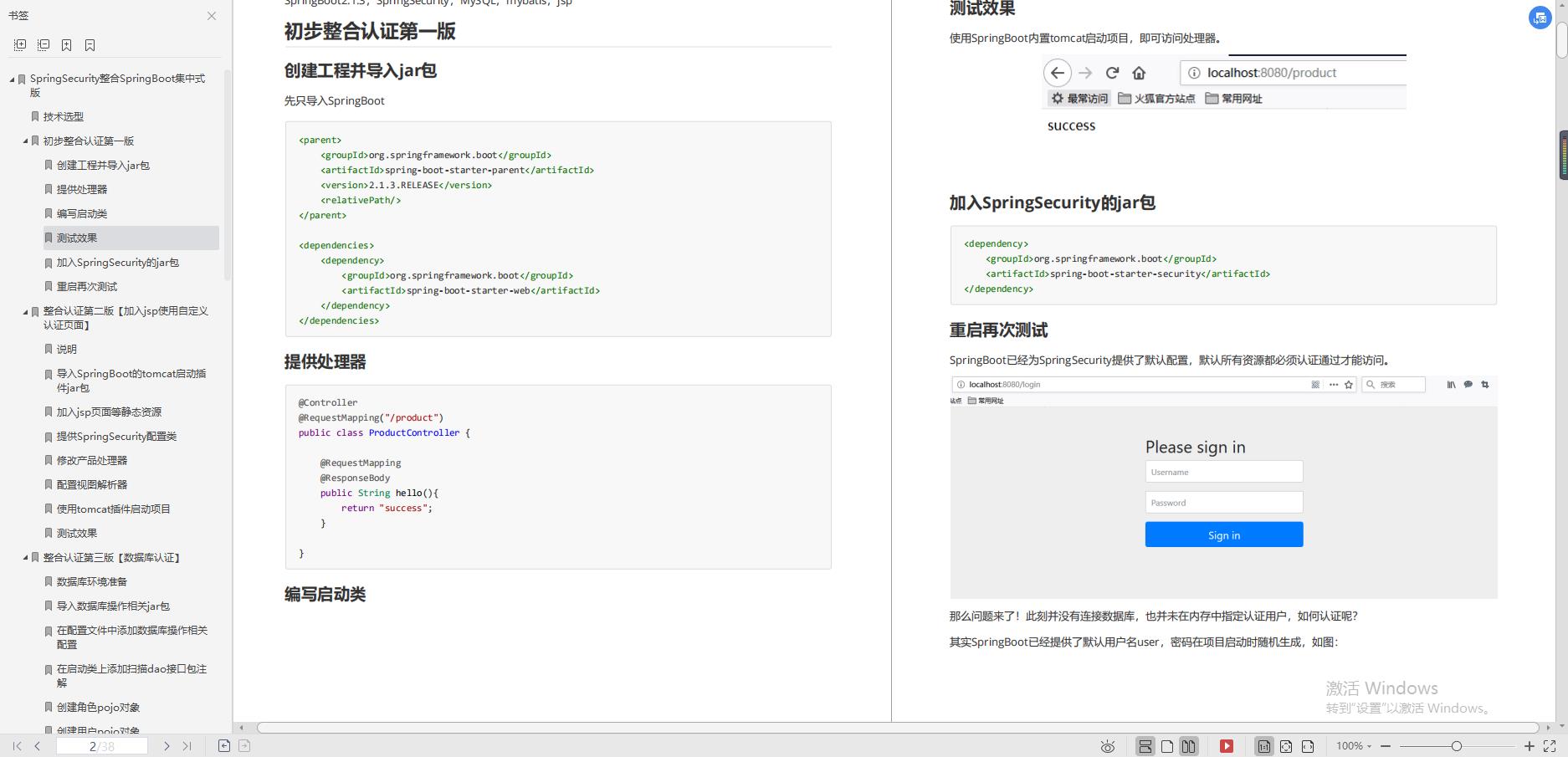The height and width of the screenshot is (757, 1568).
Task: Delete the bookmark with the minus icon
Action: pyautogui.click(x=90, y=45)
